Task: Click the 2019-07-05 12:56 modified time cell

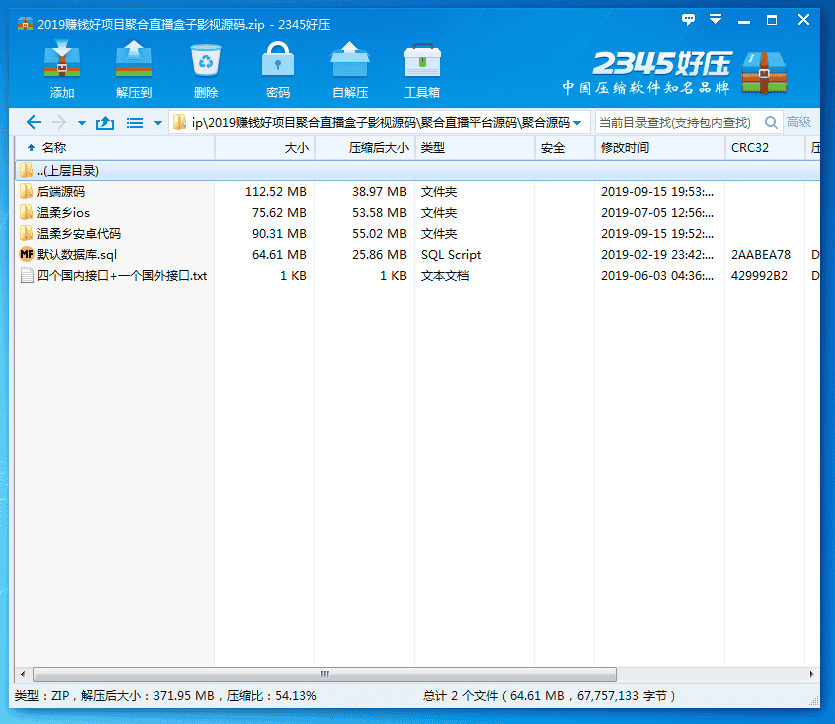Action: 658,213
